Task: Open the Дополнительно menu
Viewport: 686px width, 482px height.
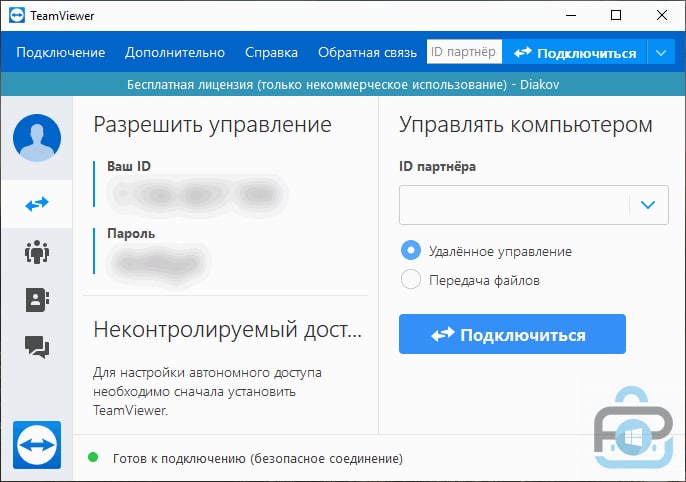Action: click(x=175, y=52)
